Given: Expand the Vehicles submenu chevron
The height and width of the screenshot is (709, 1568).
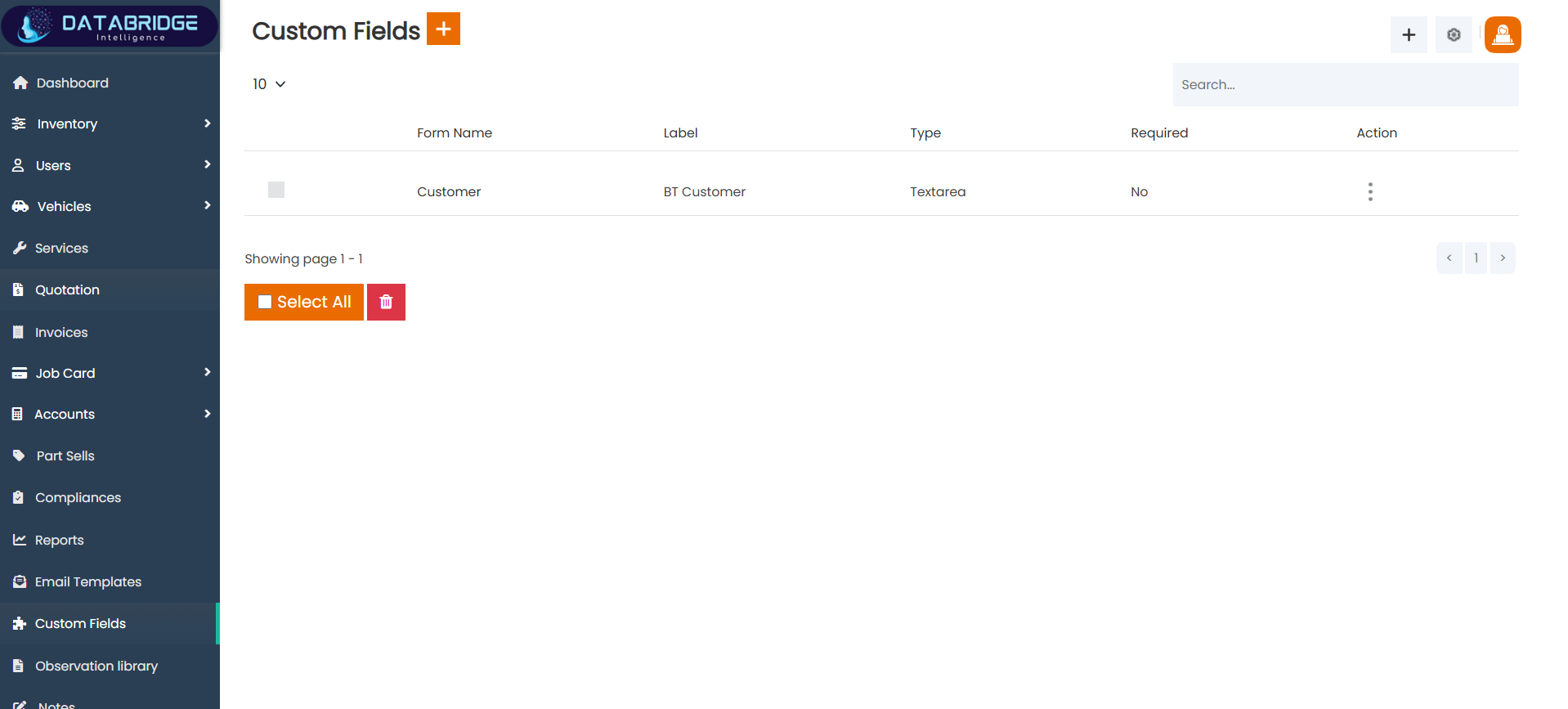Looking at the screenshot, I should pyautogui.click(x=207, y=205).
